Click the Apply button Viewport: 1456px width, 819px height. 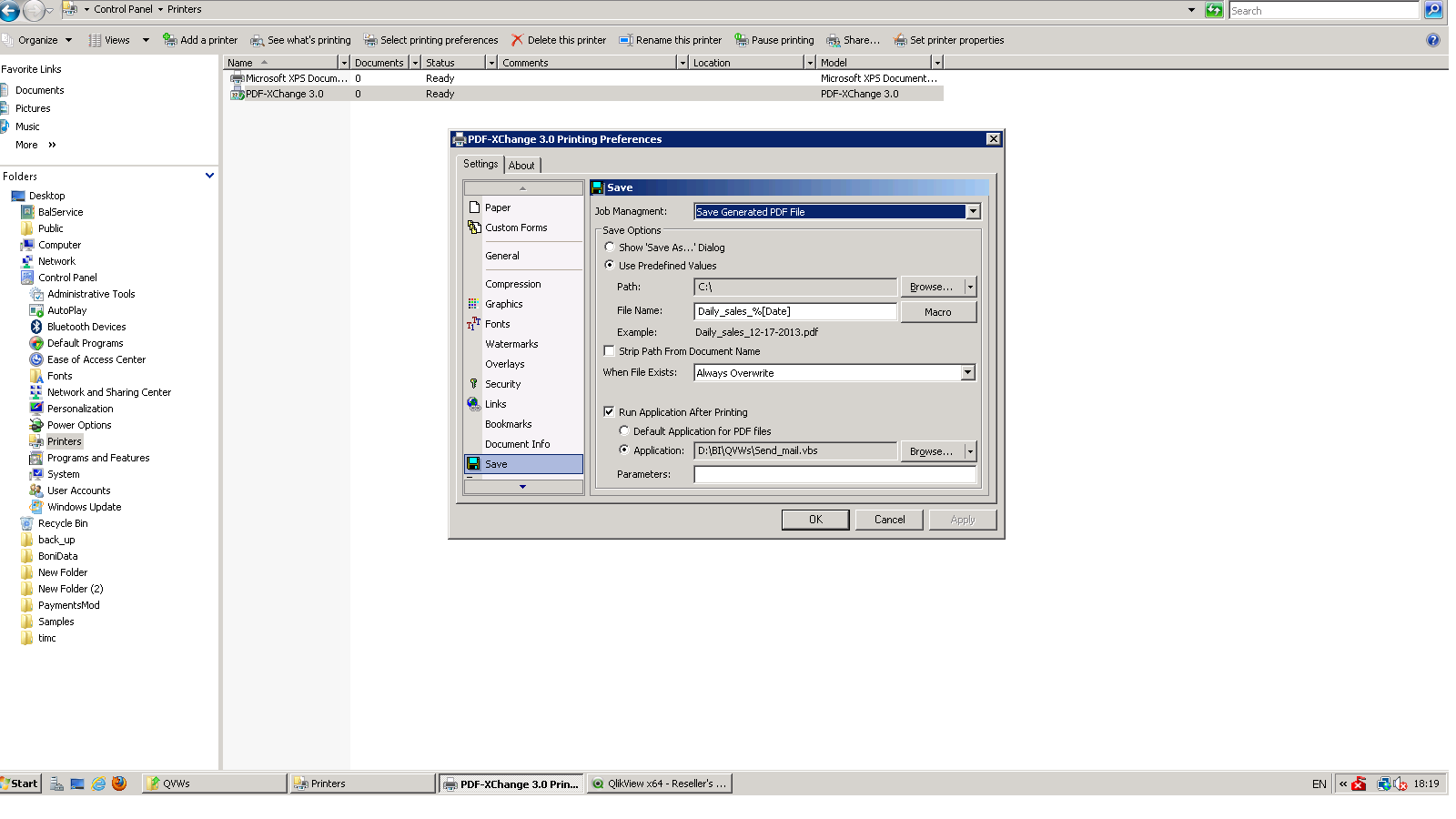(963, 520)
